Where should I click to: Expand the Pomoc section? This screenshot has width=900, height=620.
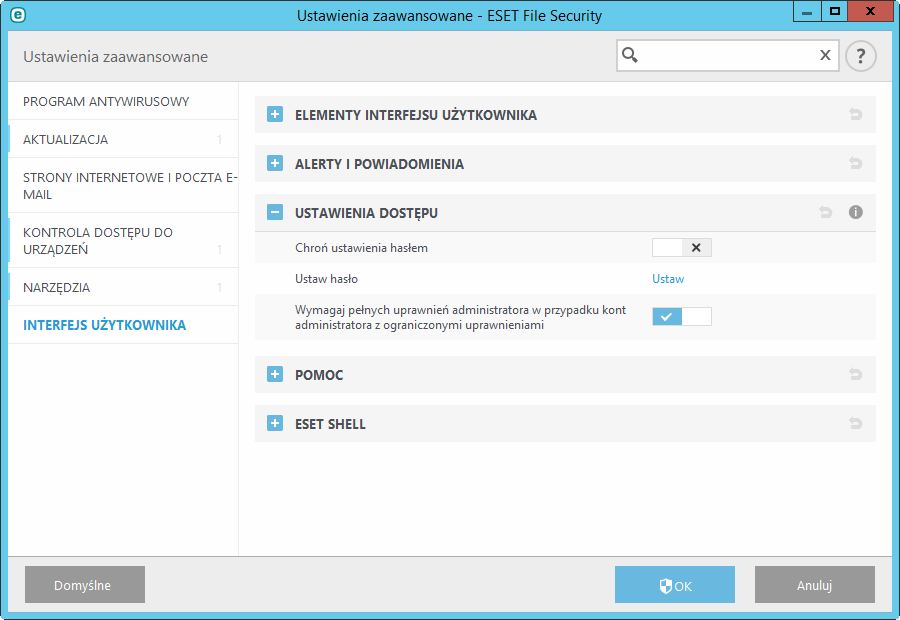275,374
